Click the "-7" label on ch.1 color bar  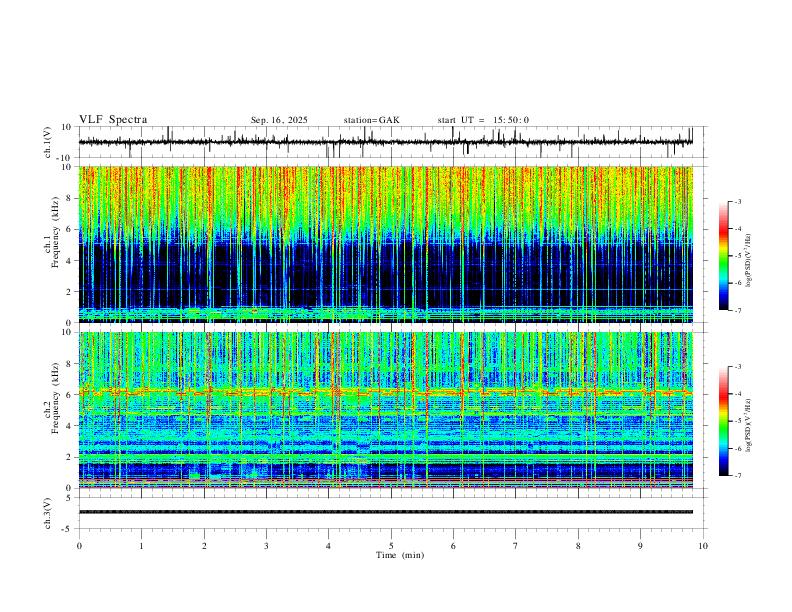point(737,310)
